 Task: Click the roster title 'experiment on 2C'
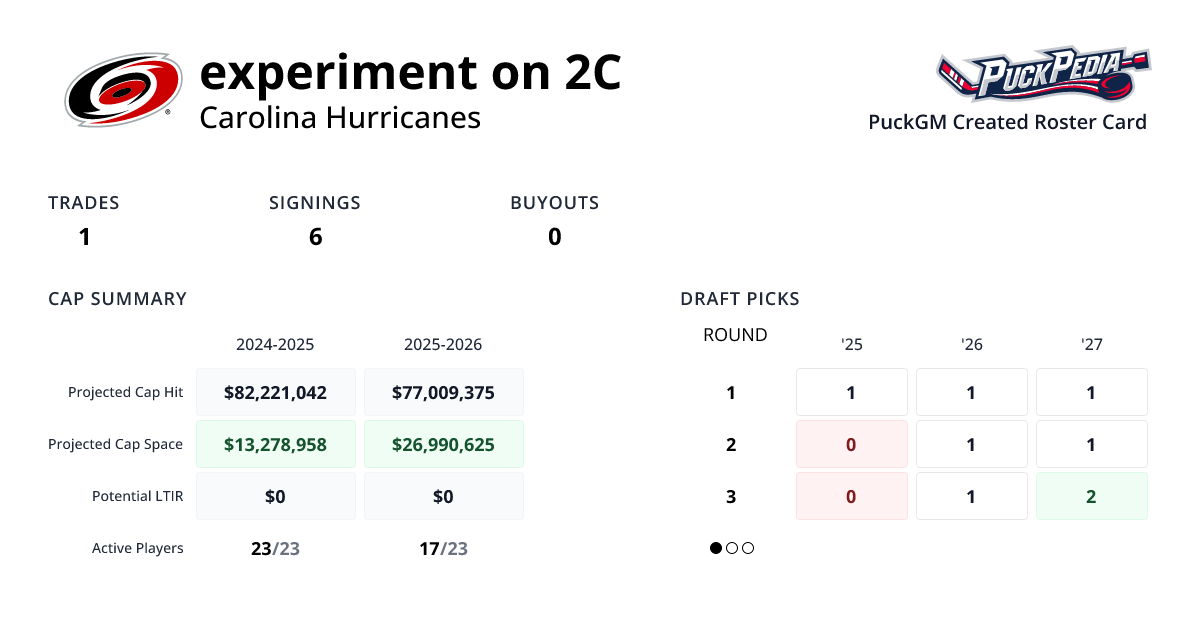pyautogui.click(x=410, y=73)
